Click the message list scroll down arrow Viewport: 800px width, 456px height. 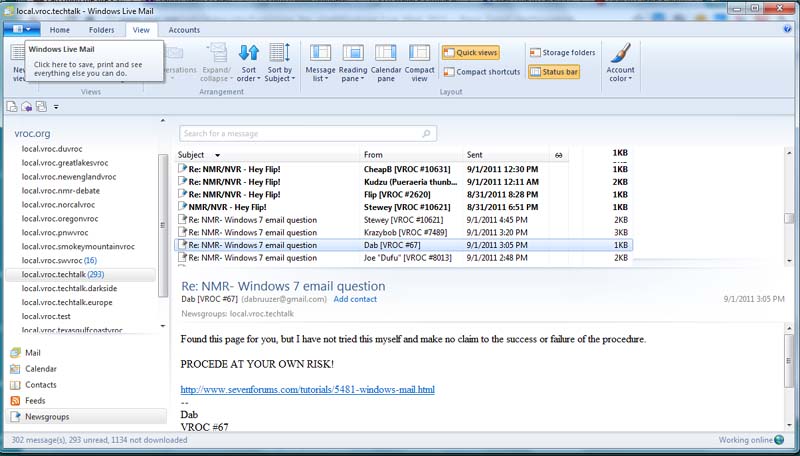[x=789, y=261]
